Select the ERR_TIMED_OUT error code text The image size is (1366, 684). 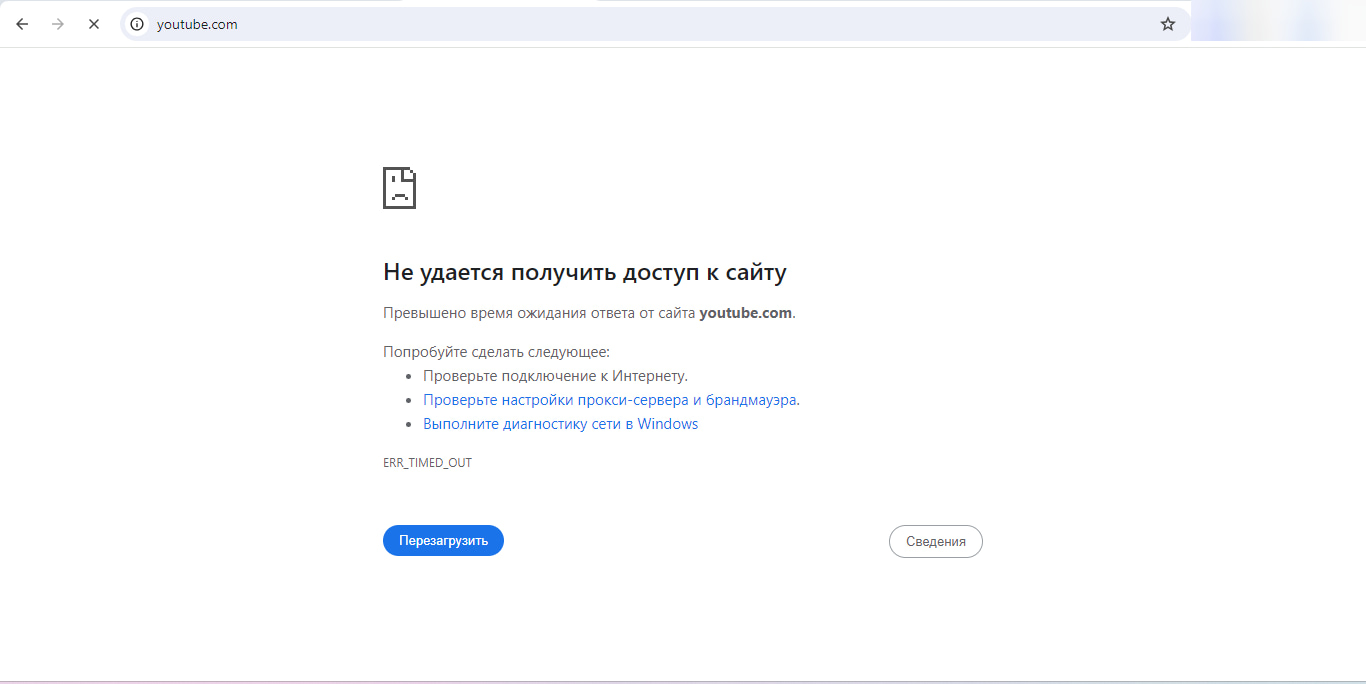coord(427,463)
